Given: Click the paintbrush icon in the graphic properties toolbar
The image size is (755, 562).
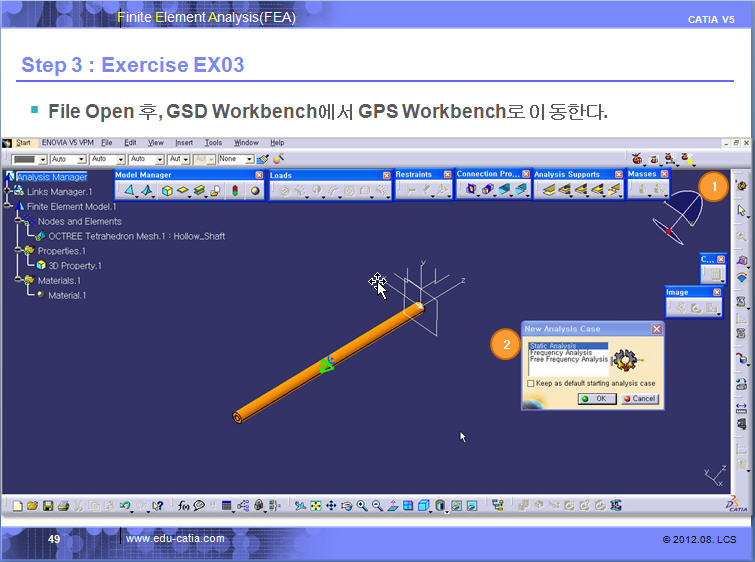Looking at the screenshot, I should point(262,159).
